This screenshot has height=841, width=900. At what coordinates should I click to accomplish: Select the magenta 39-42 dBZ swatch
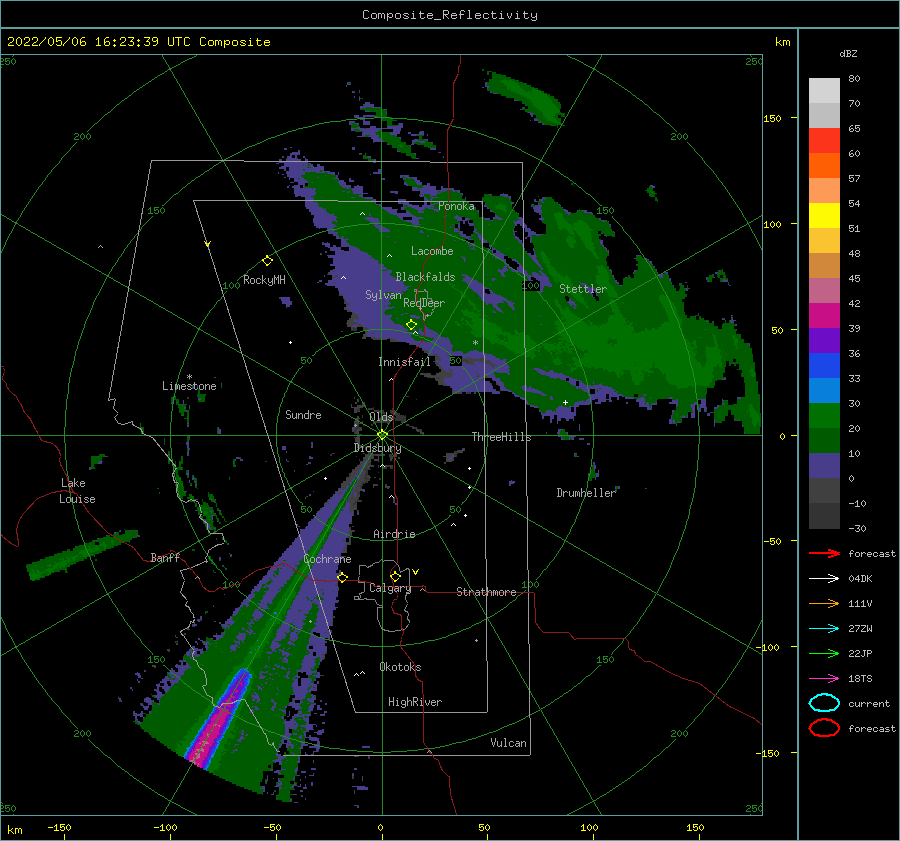[x=824, y=316]
